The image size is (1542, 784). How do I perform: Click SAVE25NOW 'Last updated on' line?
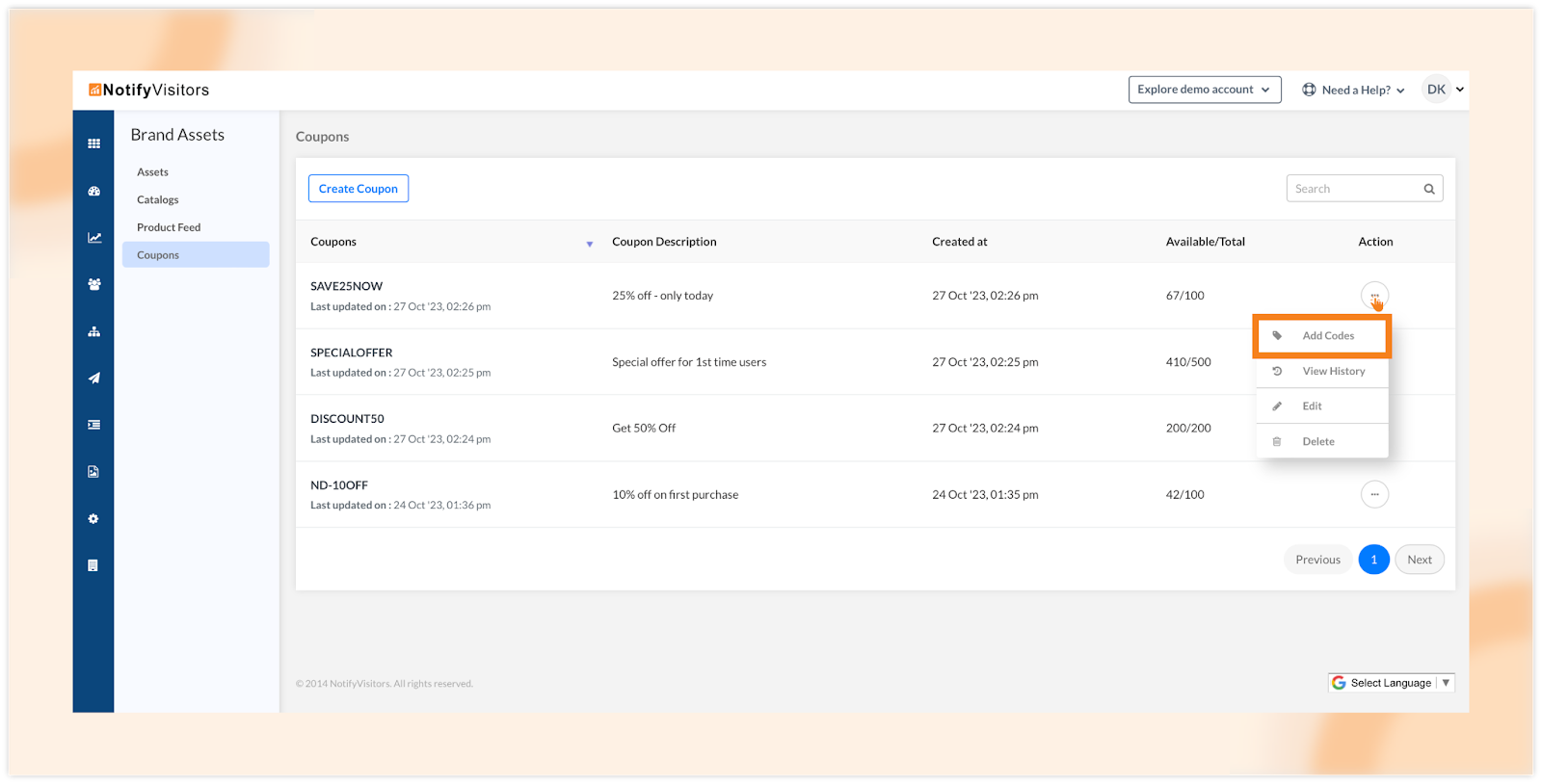click(x=400, y=307)
